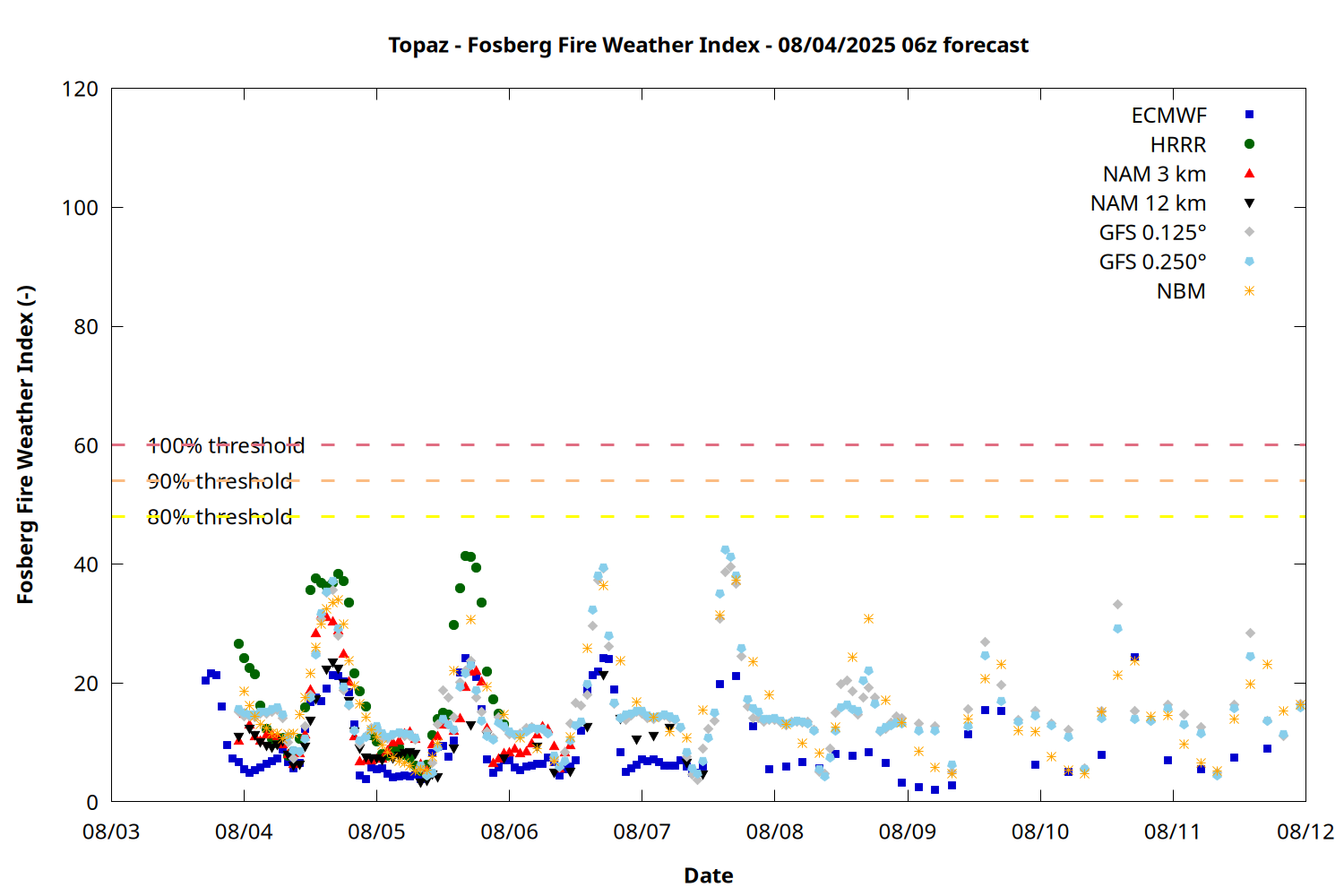
Task: Click the 08/10 date tick label
Action: (x=1040, y=831)
